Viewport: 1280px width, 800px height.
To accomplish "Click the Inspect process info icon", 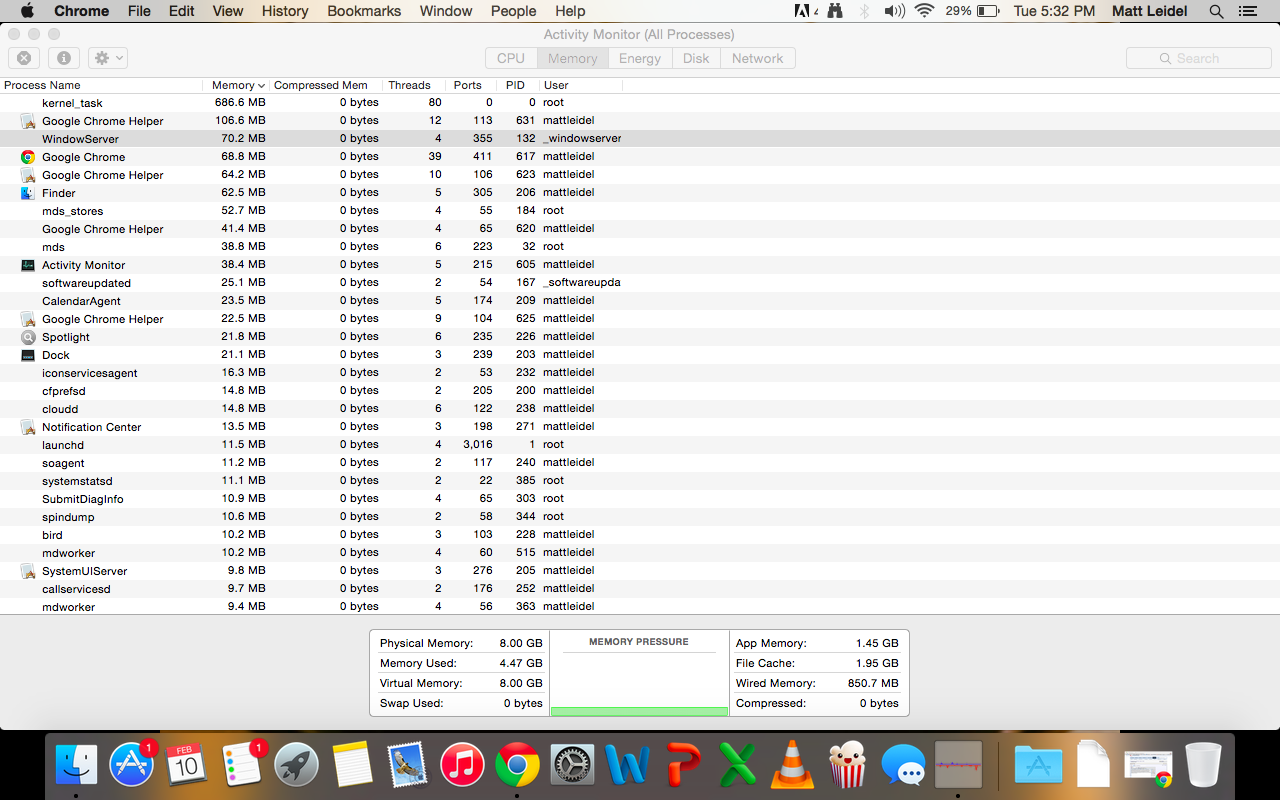I will point(63,58).
